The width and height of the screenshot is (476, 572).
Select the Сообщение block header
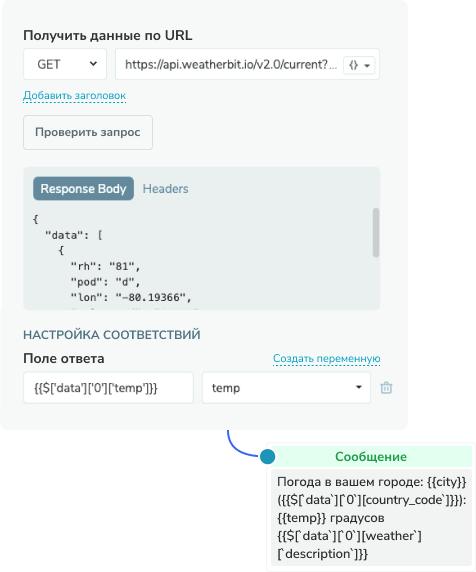click(x=371, y=456)
